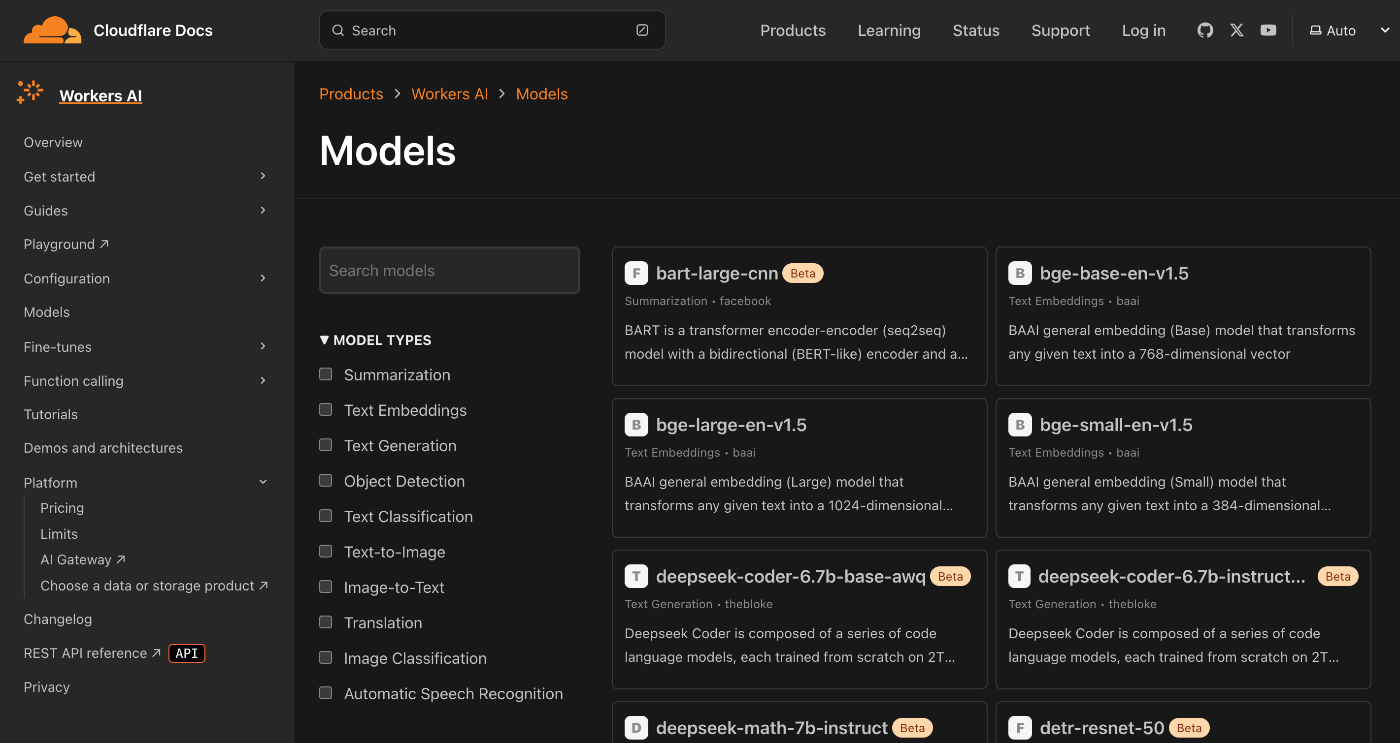Open the Products menu
The image size is (1400, 743).
[x=792, y=30]
